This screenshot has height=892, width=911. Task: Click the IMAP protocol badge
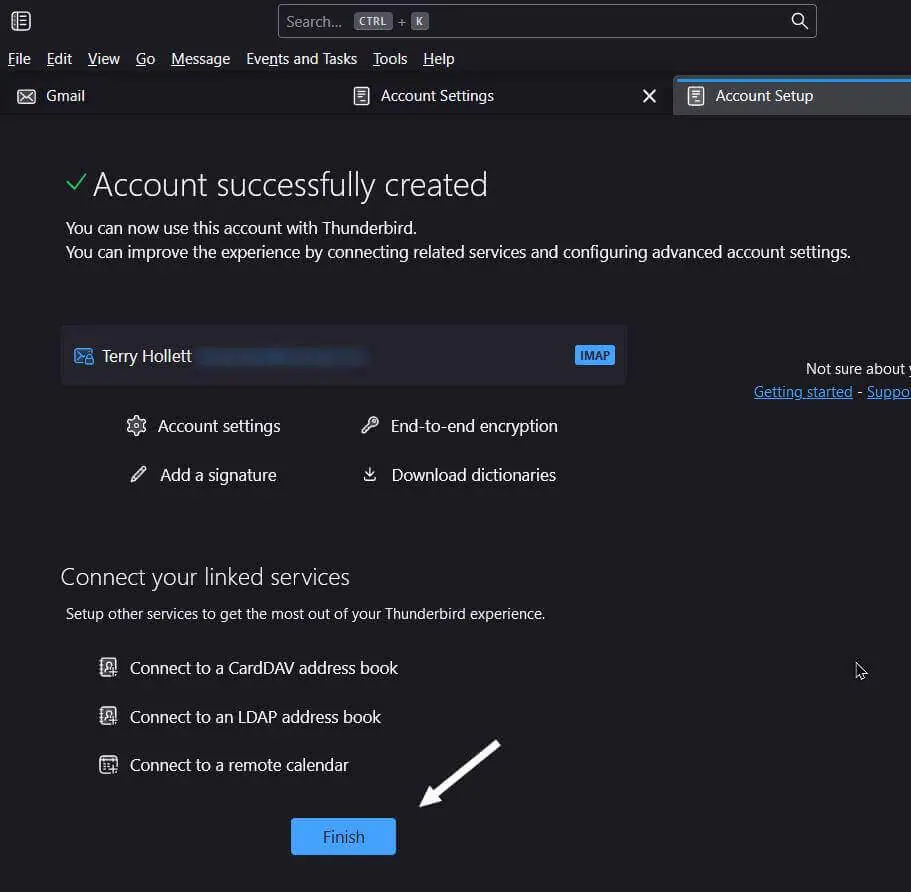point(594,355)
